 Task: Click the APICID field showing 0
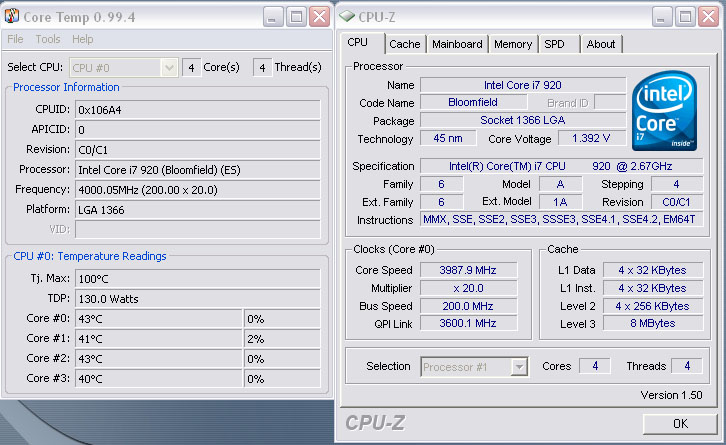198,130
